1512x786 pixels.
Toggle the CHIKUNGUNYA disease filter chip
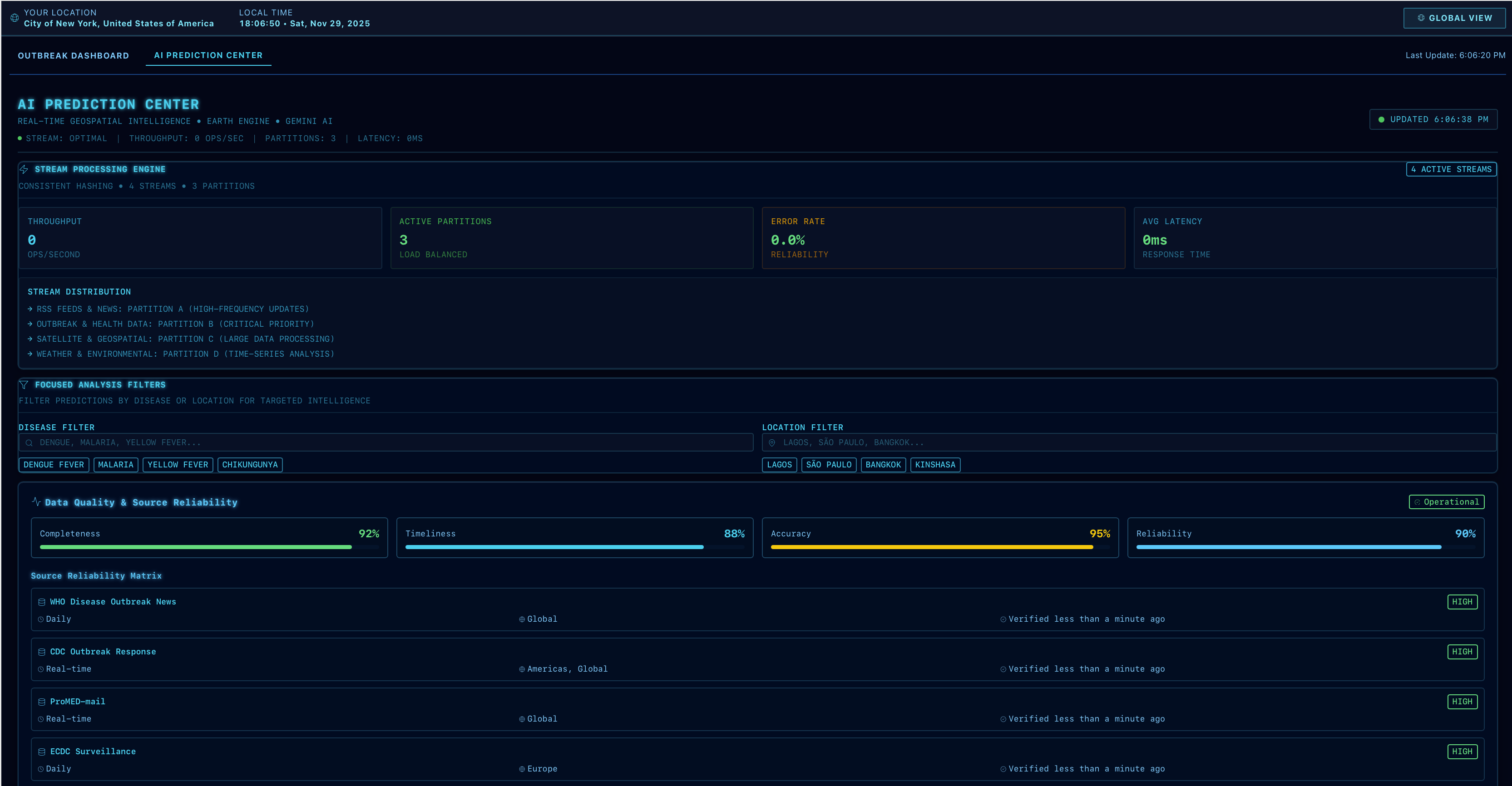(249, 465)
